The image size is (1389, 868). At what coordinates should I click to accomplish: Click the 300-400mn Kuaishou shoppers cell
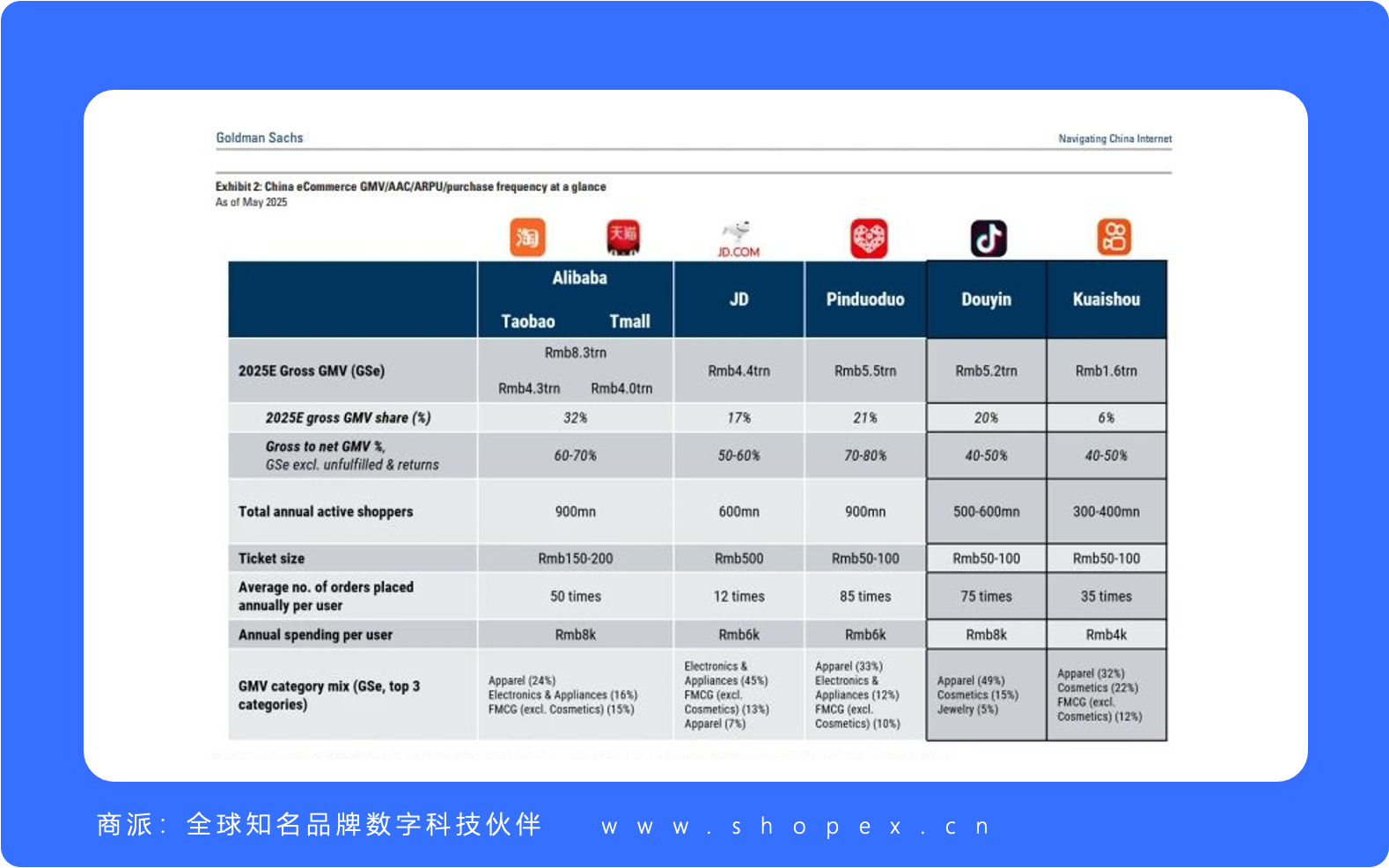(1106, 511)
